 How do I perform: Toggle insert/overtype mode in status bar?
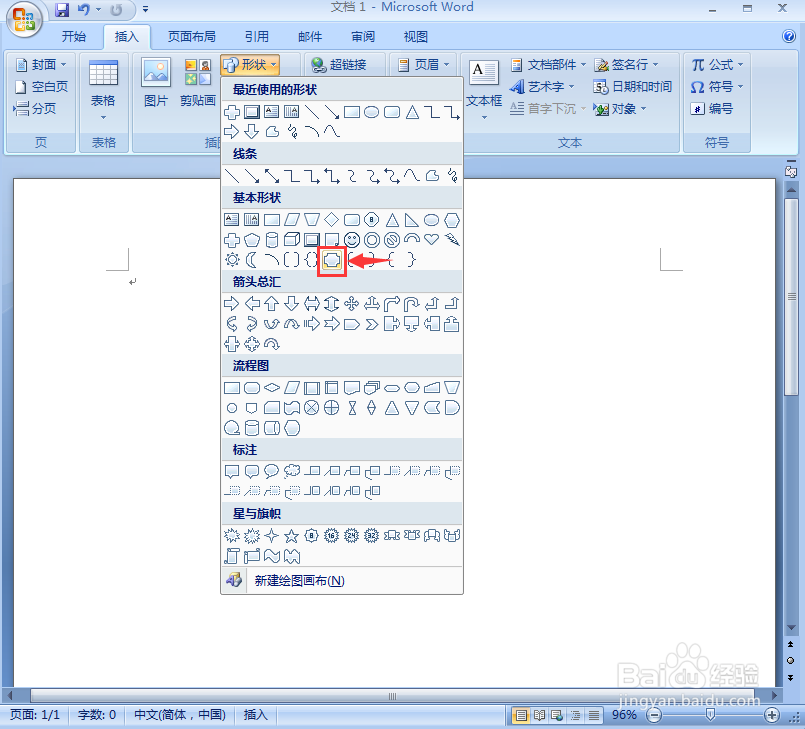tap(255, 715)
